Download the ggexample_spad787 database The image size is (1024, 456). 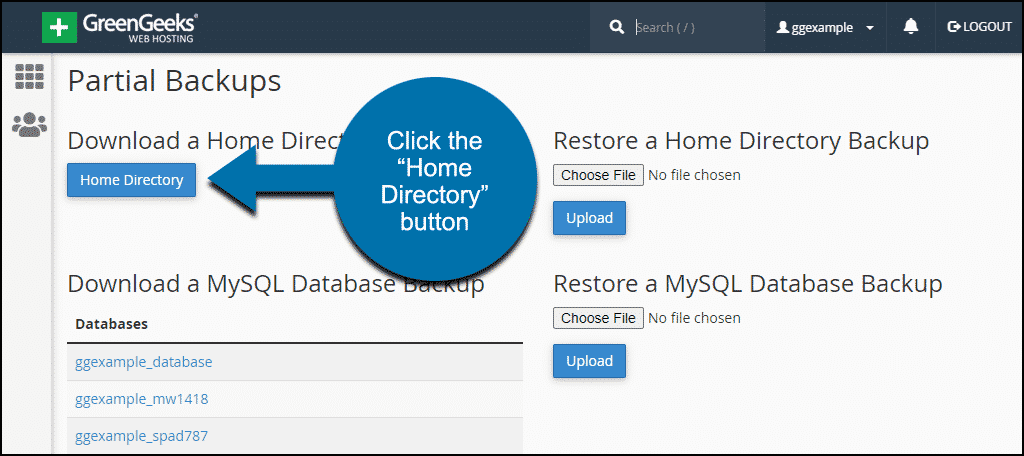[141, 436]
